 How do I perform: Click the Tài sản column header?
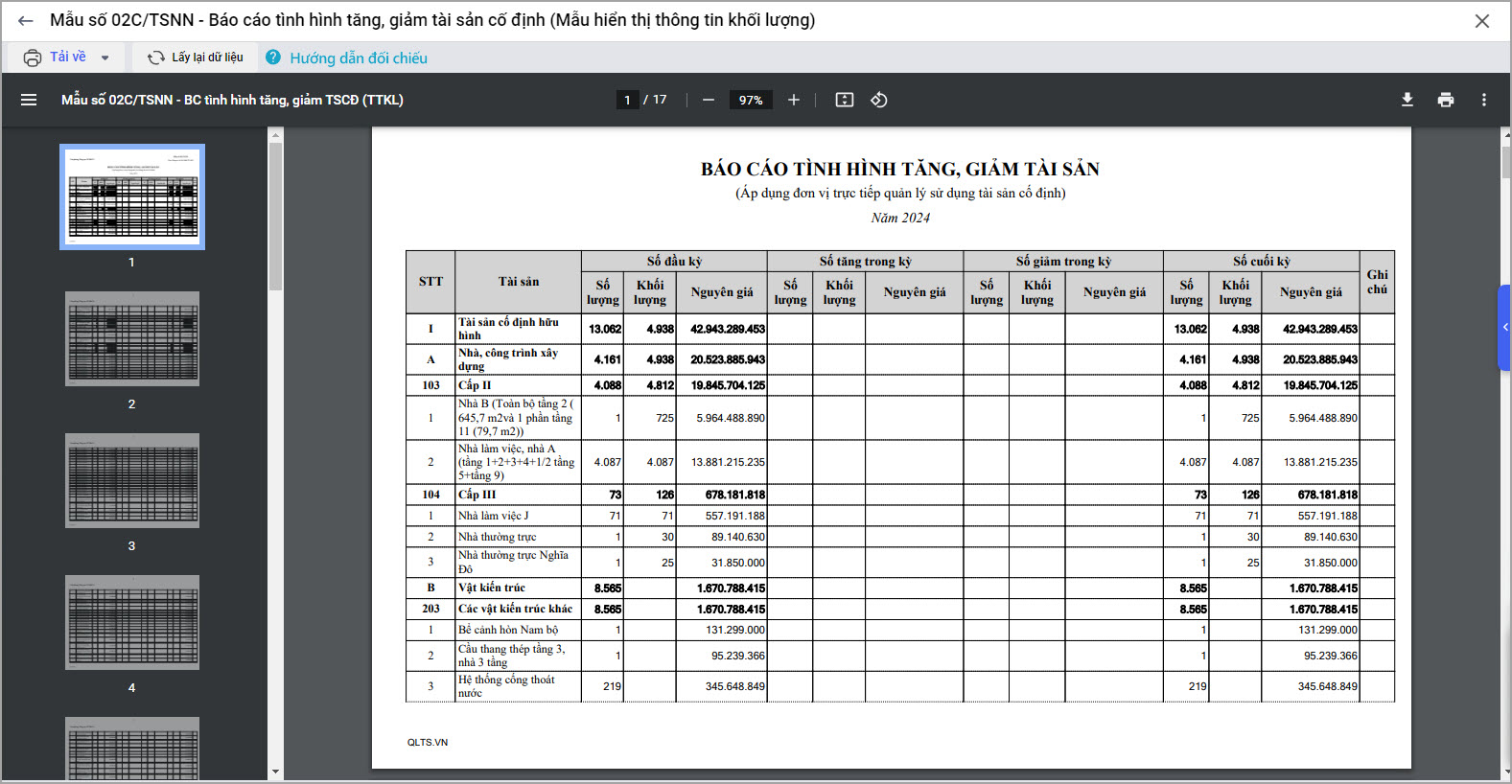coord(519,282)
